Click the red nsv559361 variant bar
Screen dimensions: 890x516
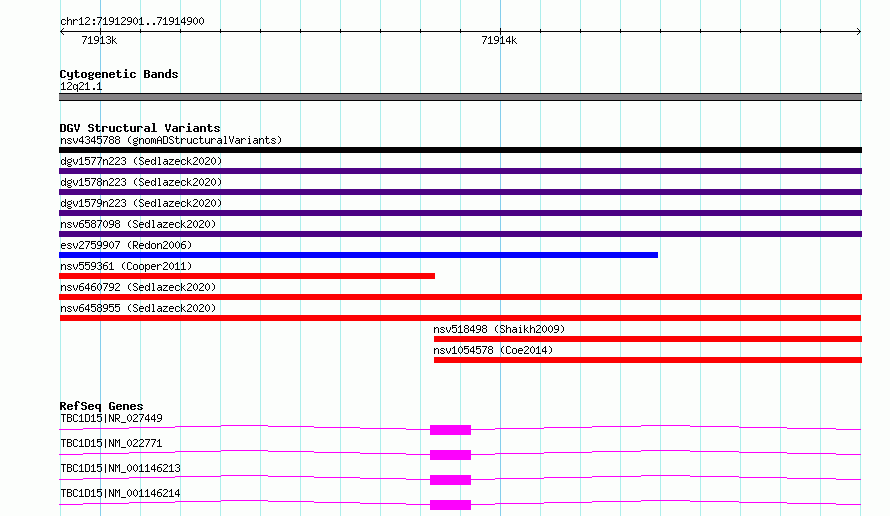247,276
